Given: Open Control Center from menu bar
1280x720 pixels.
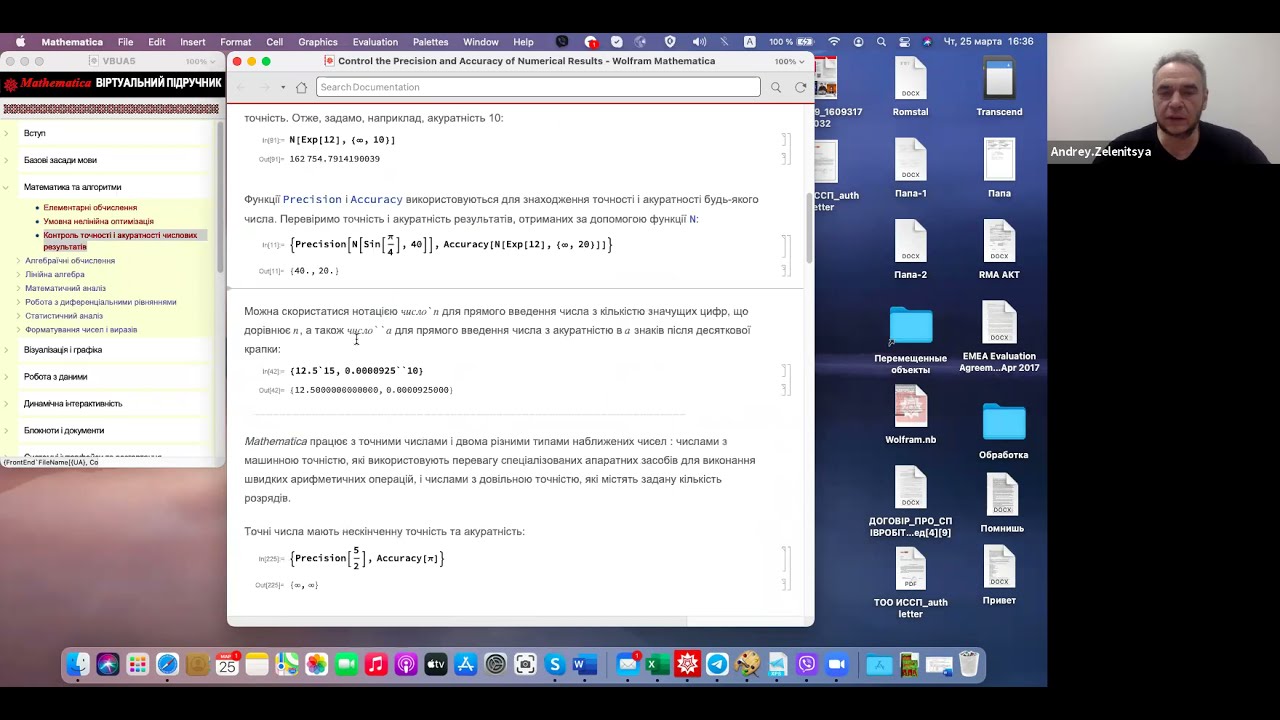Looking at the screenshot, I should coord(904,42).
